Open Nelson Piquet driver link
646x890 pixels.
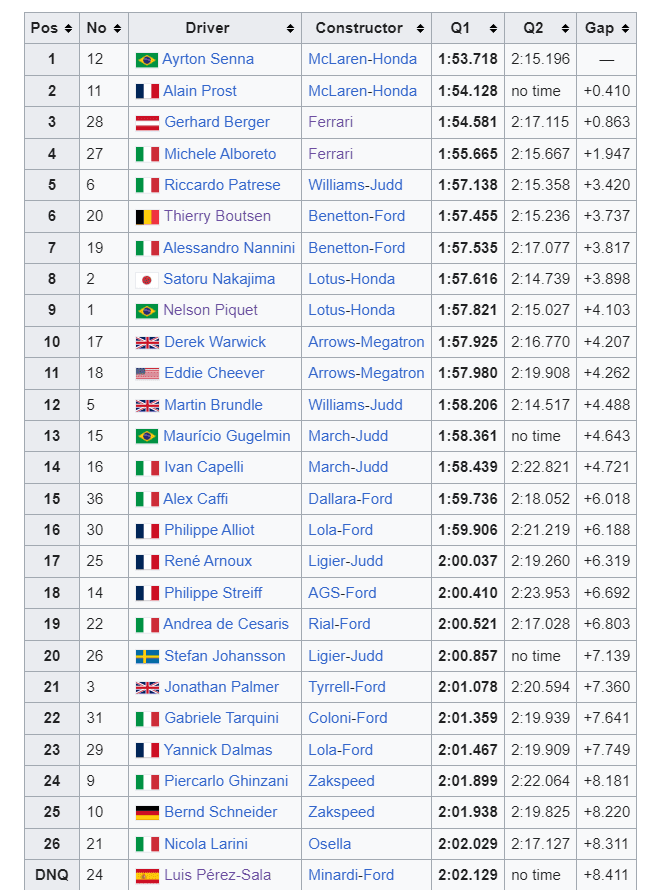pyautogui.click(x=211, y=310)
